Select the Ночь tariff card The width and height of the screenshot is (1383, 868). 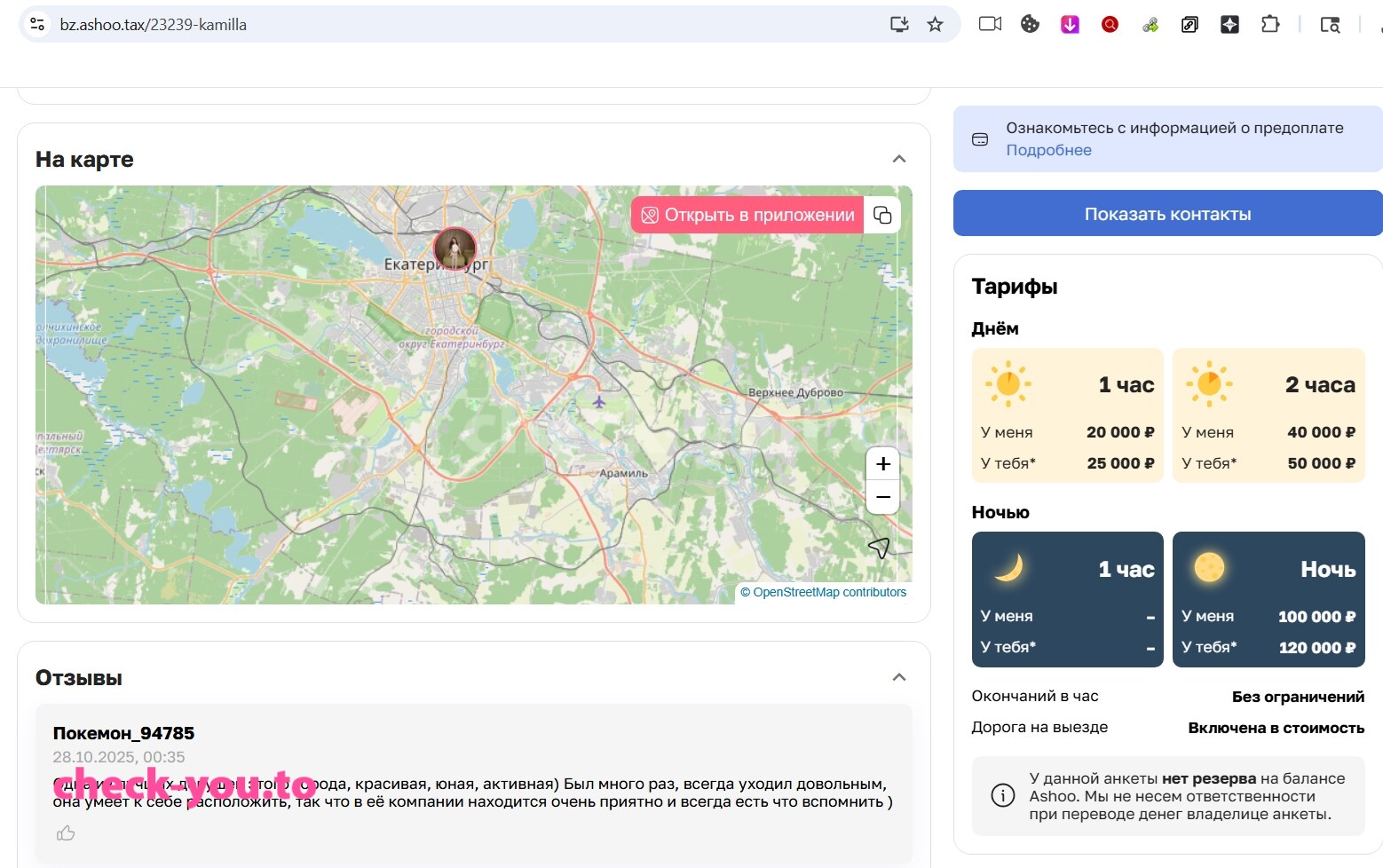coord(1268,599)
